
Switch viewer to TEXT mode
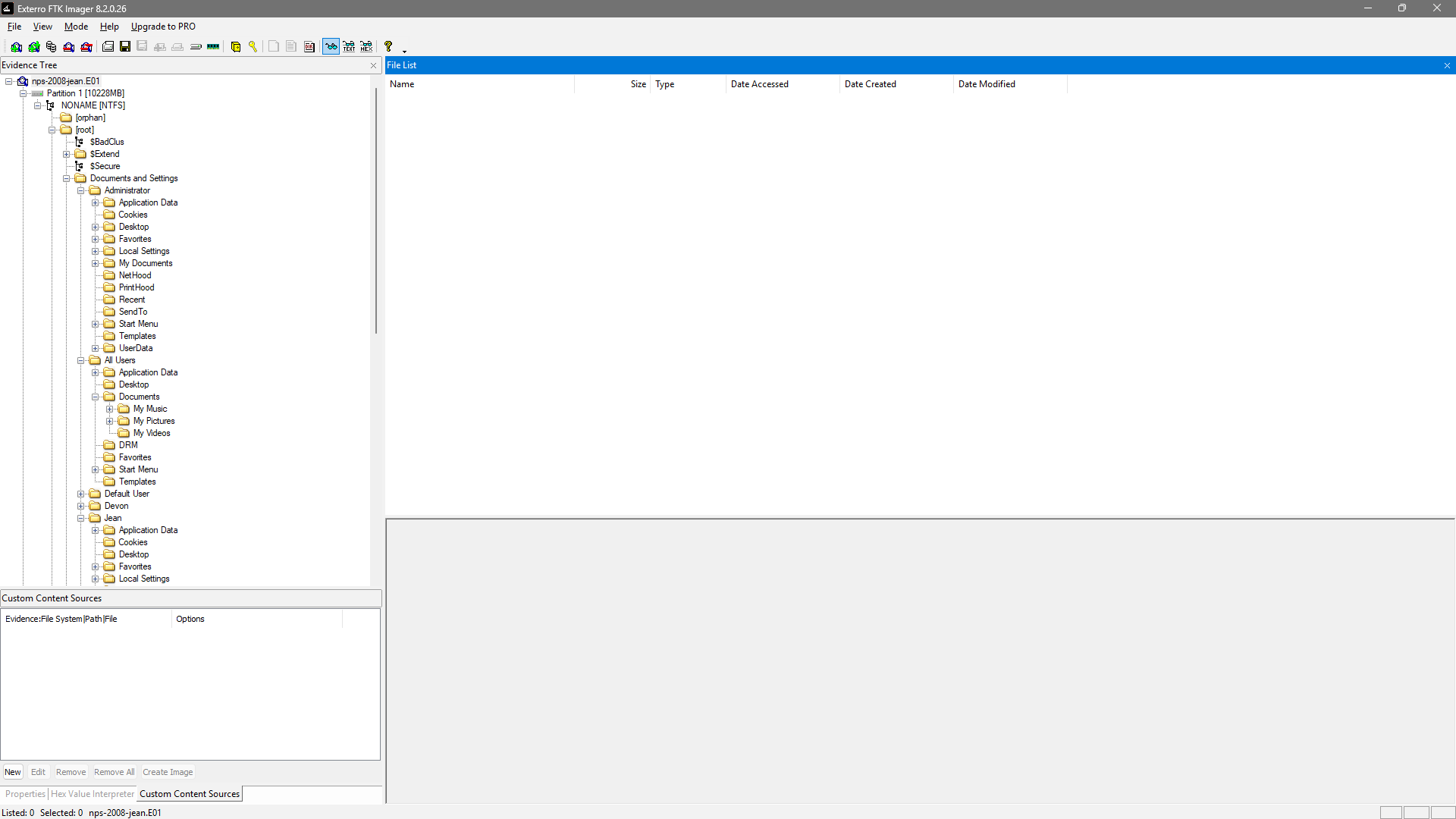[x=349, y=47]
